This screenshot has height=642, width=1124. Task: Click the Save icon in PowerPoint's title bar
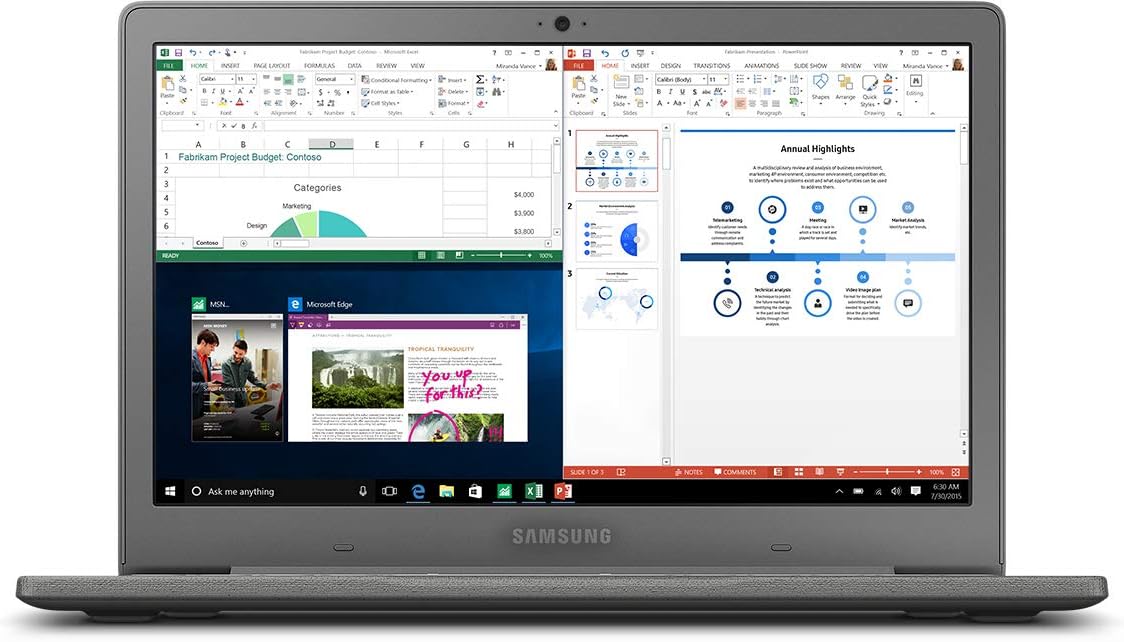(587, 53)
